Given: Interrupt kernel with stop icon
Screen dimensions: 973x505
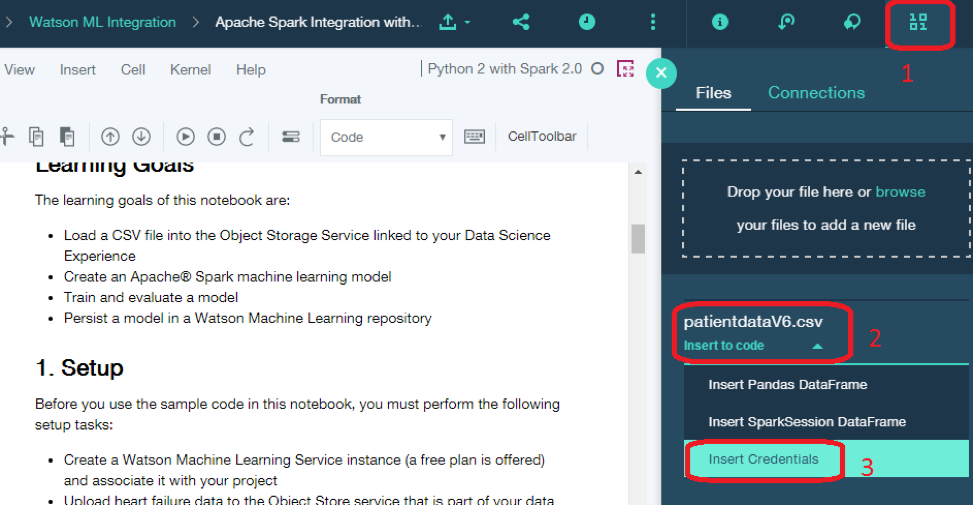Looking at the screenshot, I should pos(217,136).
